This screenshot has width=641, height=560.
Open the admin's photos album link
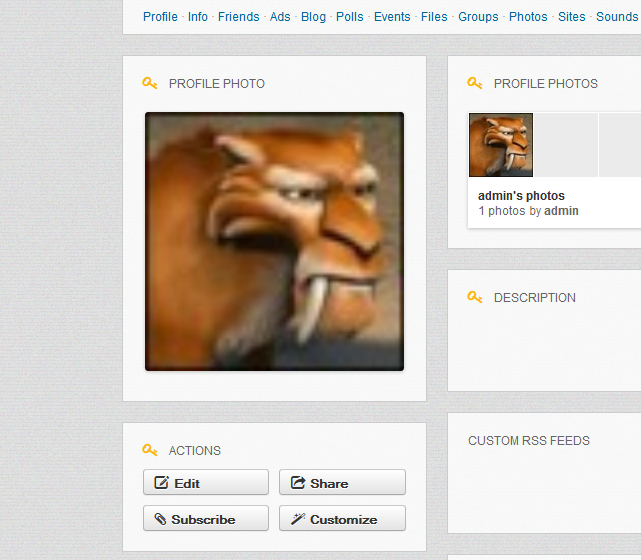(521, 196)
